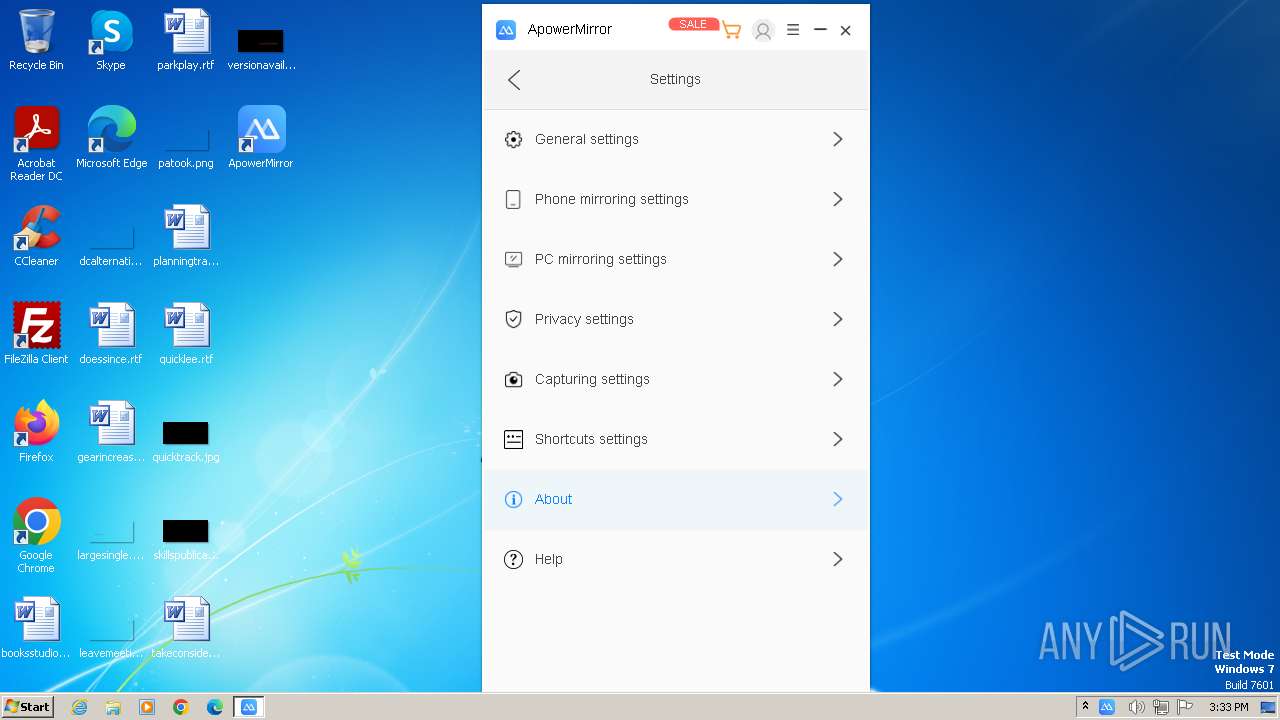
Task: Select the About entry
Action: (x=676, y=500)
